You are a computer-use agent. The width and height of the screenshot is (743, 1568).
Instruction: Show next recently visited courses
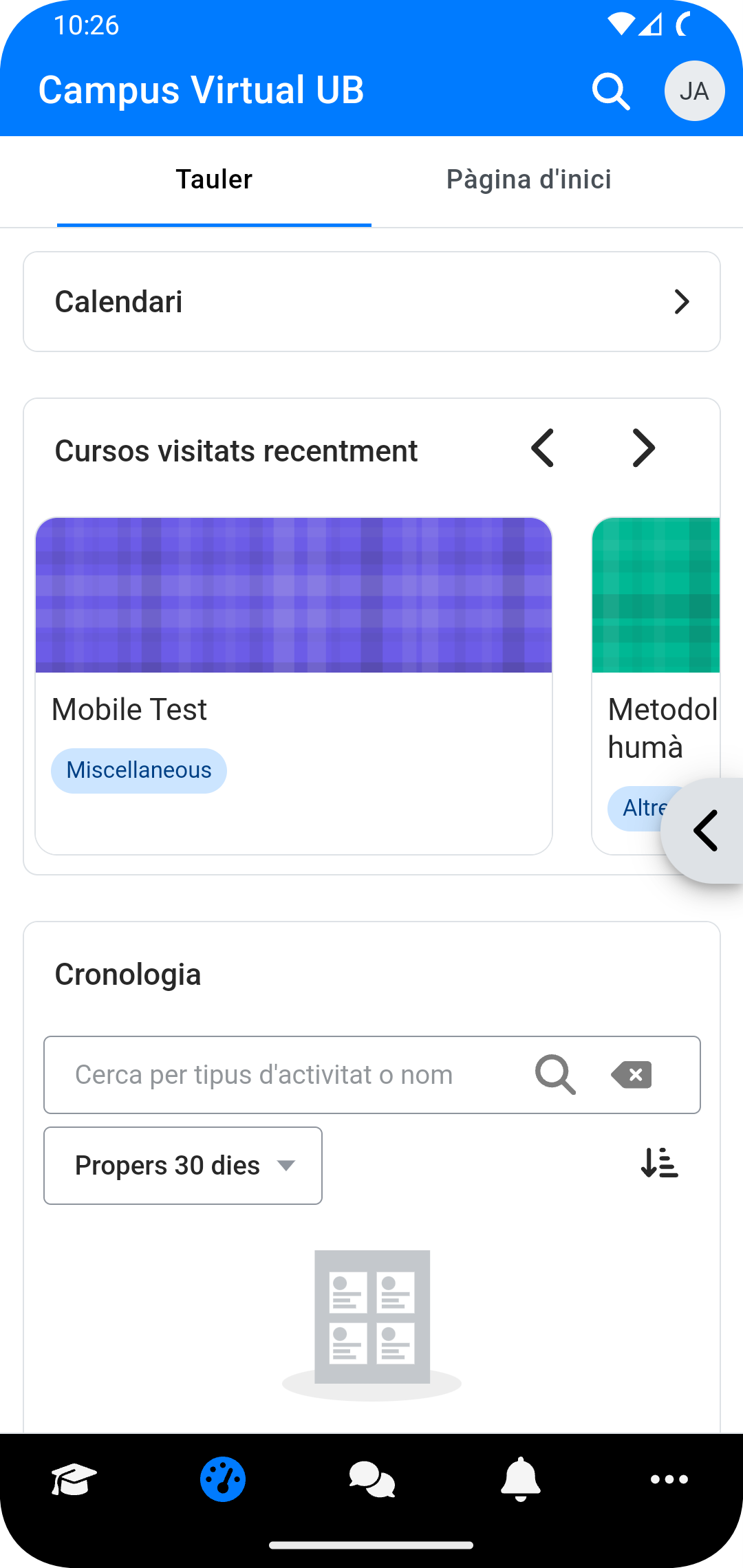[x=643, y=448]
